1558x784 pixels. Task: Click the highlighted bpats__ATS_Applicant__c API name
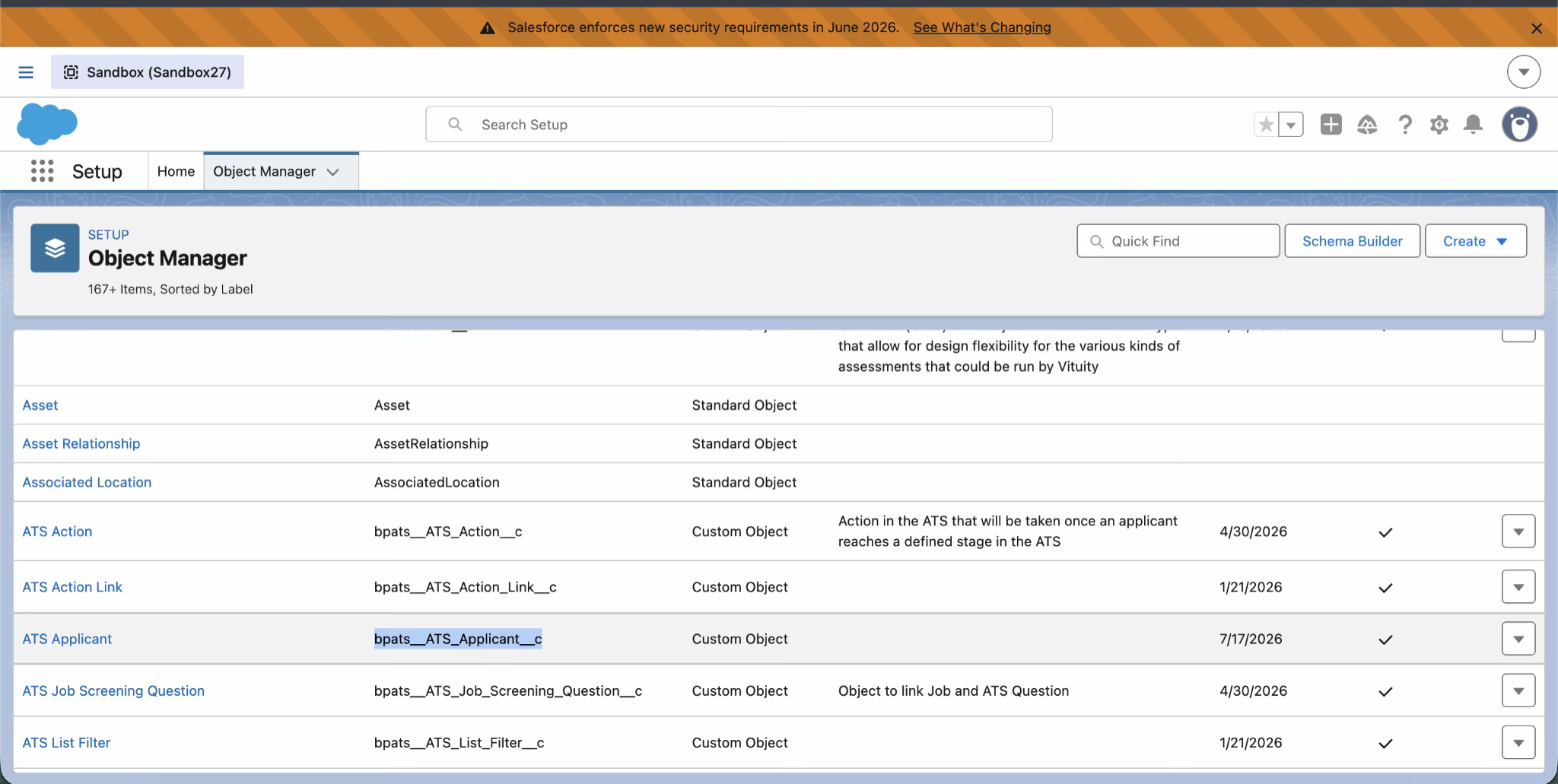pyautogui.click(x=458, y=639)
